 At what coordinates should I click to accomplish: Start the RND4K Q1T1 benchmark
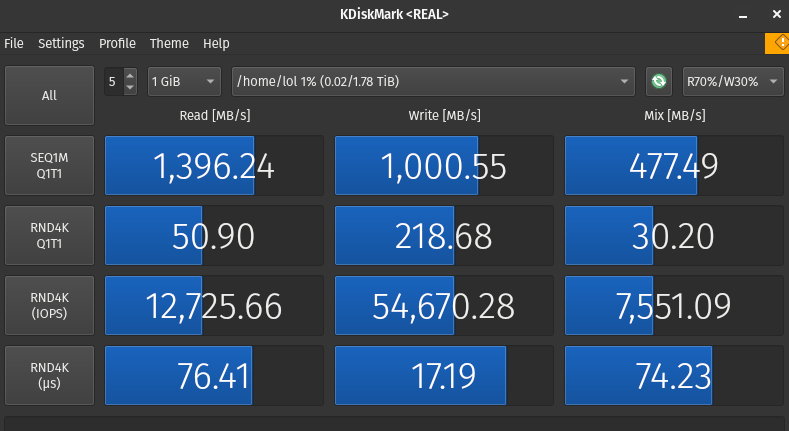click(x=49, y=236)
